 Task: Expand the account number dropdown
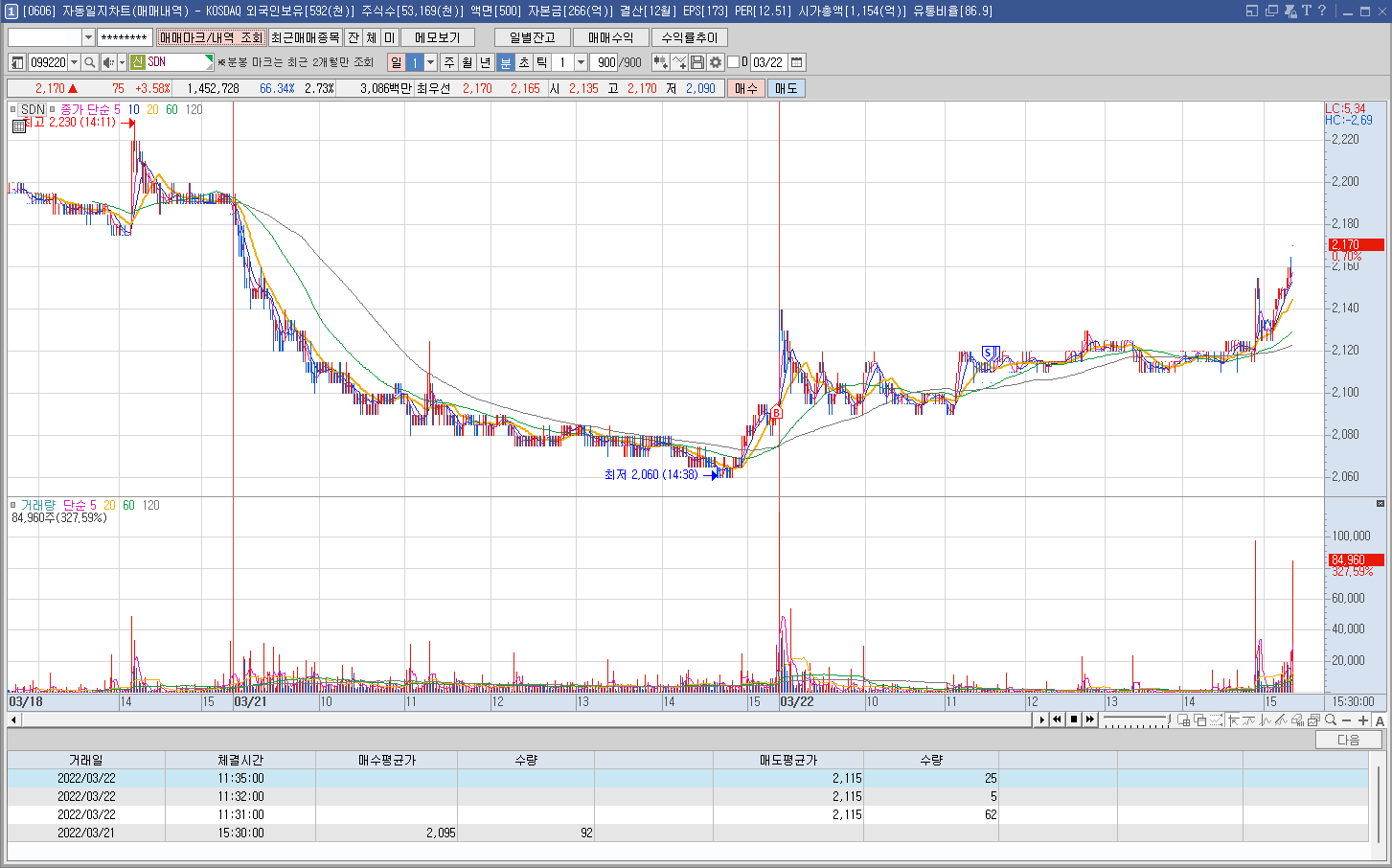point(88,37)
